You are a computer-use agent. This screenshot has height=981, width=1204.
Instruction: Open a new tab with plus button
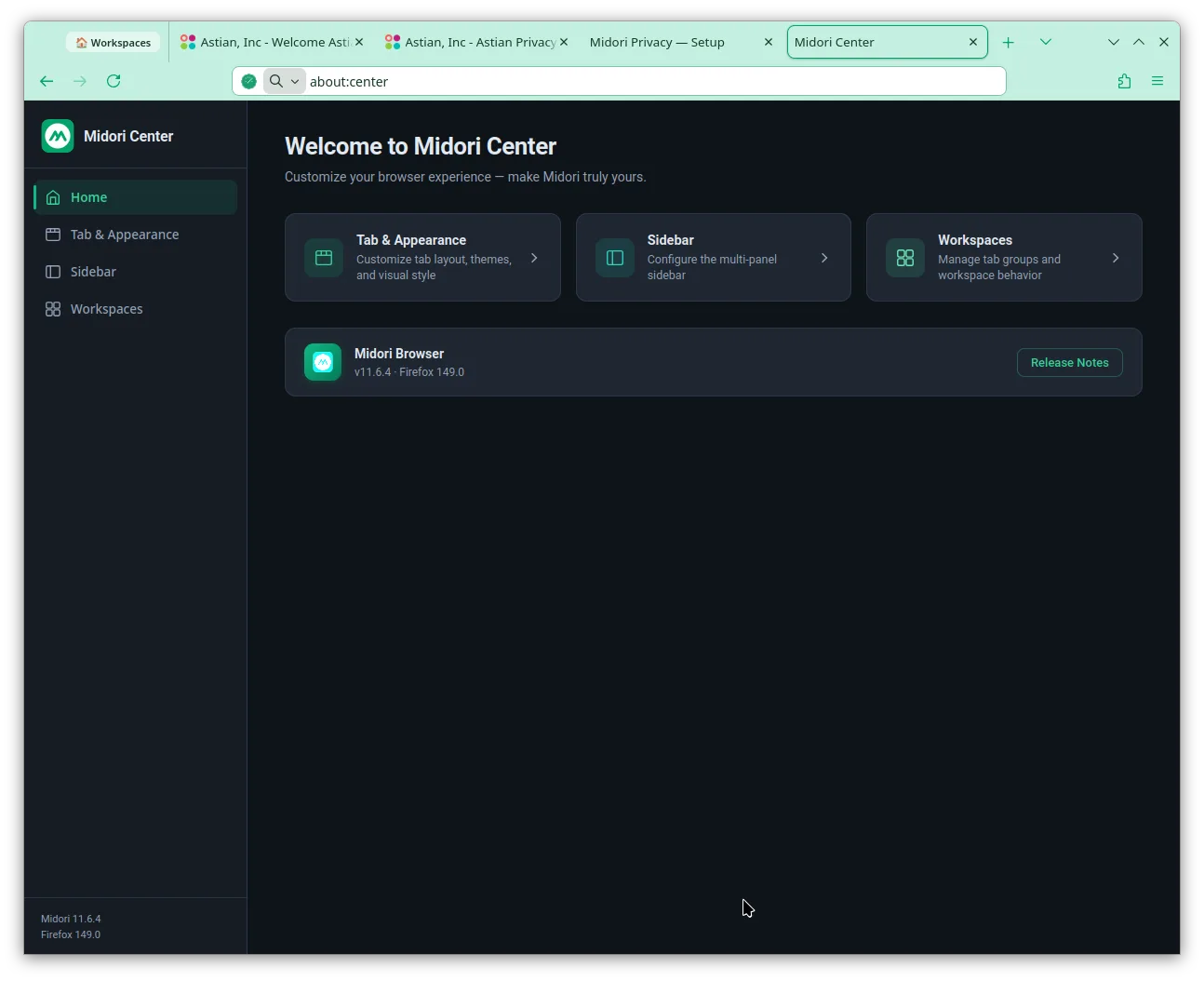click(x=1008, y=42)
